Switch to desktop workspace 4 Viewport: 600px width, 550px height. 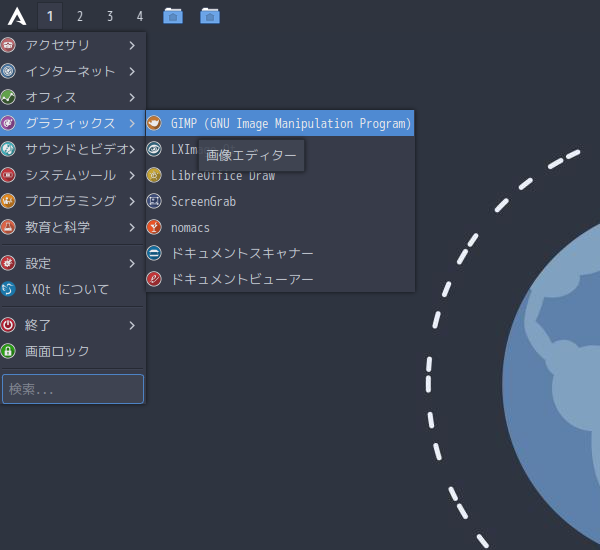click(x=140, y=16)
